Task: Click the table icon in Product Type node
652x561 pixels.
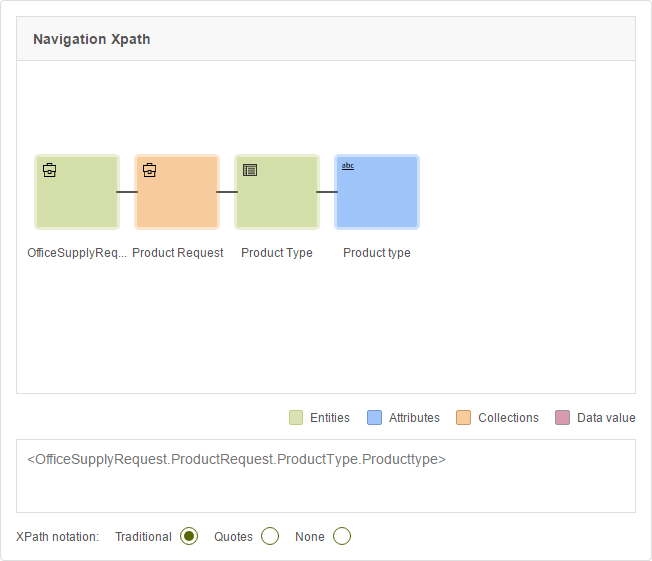Action: (250, 170)
